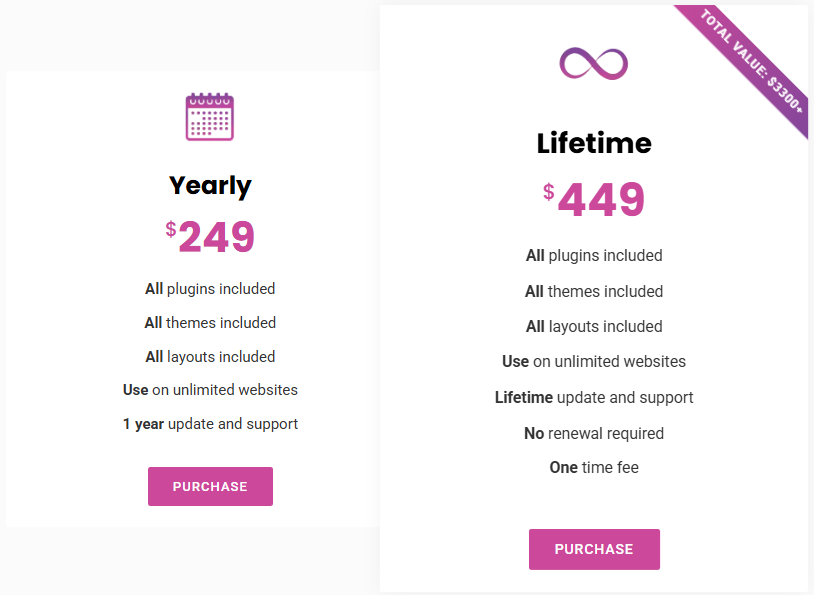Click the Total Value $3300+ ribbon

(751, 61)
